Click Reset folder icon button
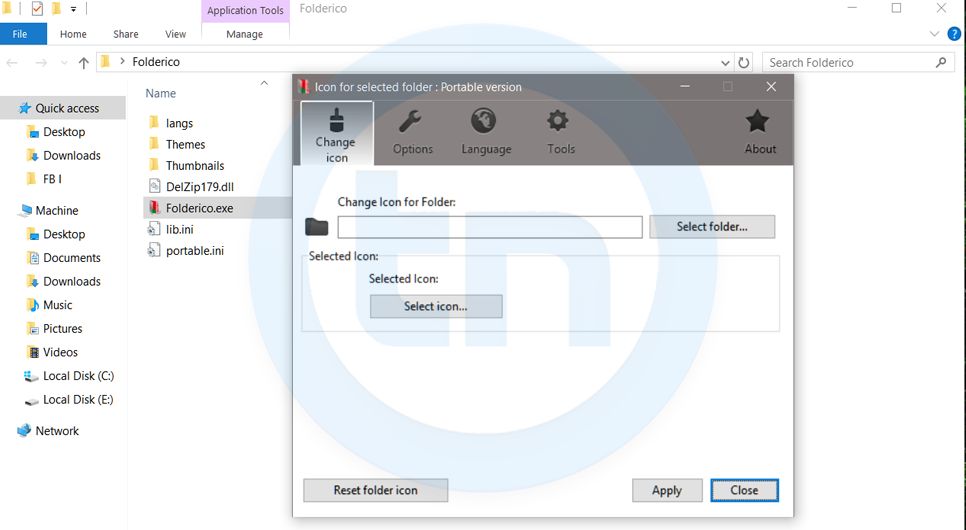 click(375, 491)
